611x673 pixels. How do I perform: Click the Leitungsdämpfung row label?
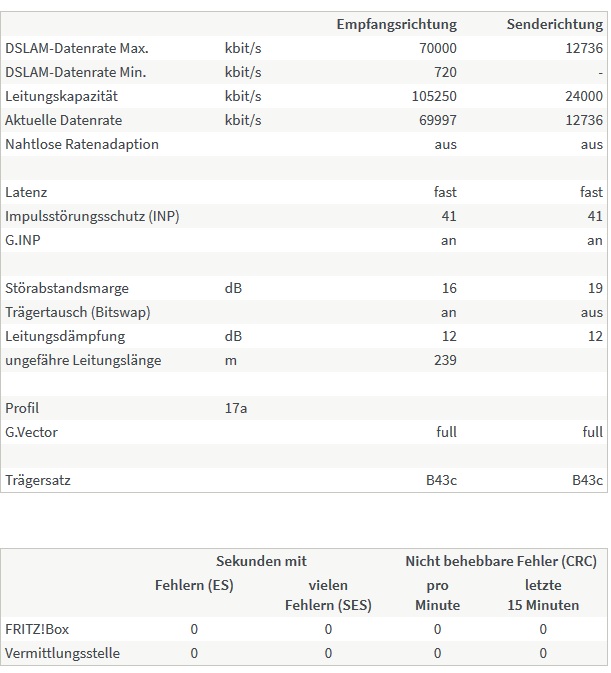tap(62, 336)
